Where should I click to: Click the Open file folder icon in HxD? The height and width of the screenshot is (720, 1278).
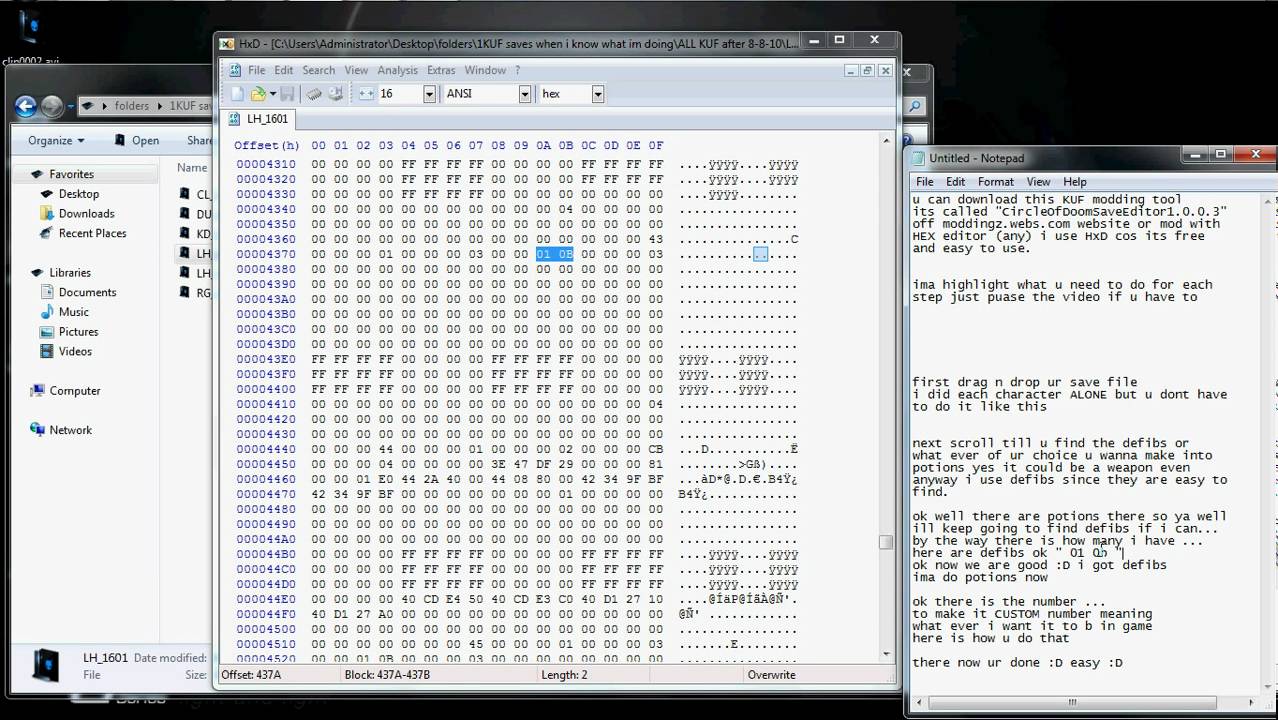[258, 93]
